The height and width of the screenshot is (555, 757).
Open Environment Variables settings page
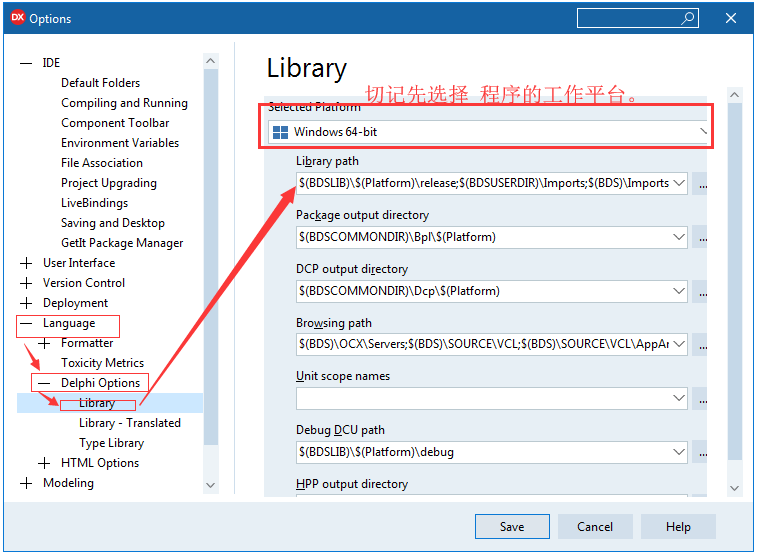click(x=120, y=143)
